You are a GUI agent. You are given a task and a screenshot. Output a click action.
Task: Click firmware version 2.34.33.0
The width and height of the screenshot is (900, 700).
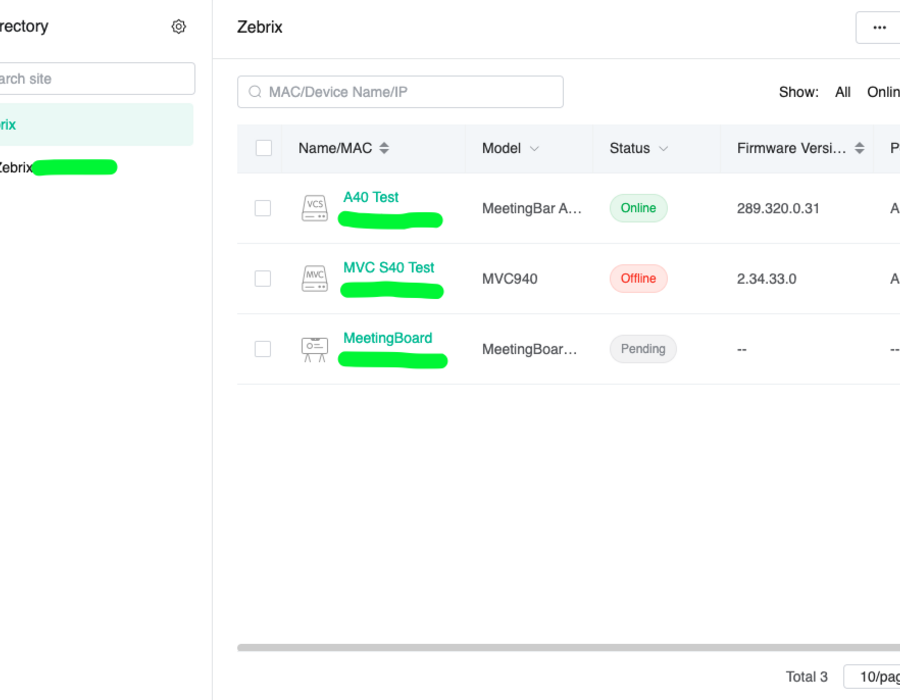(766, 279)
